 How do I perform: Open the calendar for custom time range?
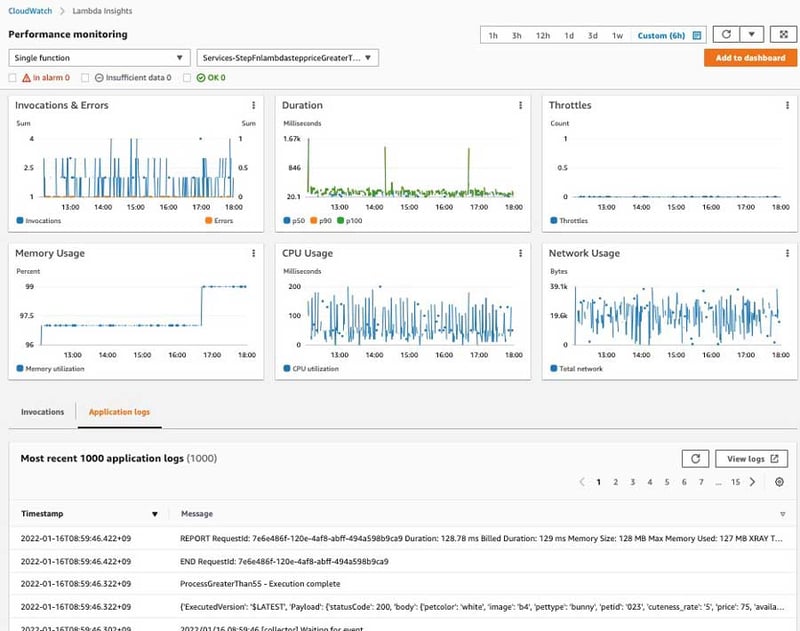coord(697,36)
